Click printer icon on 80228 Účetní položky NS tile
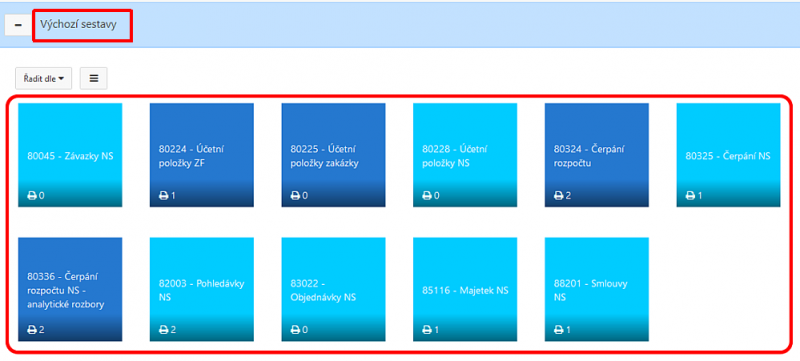This screenshot has width=800, height=361. (427, 195)
